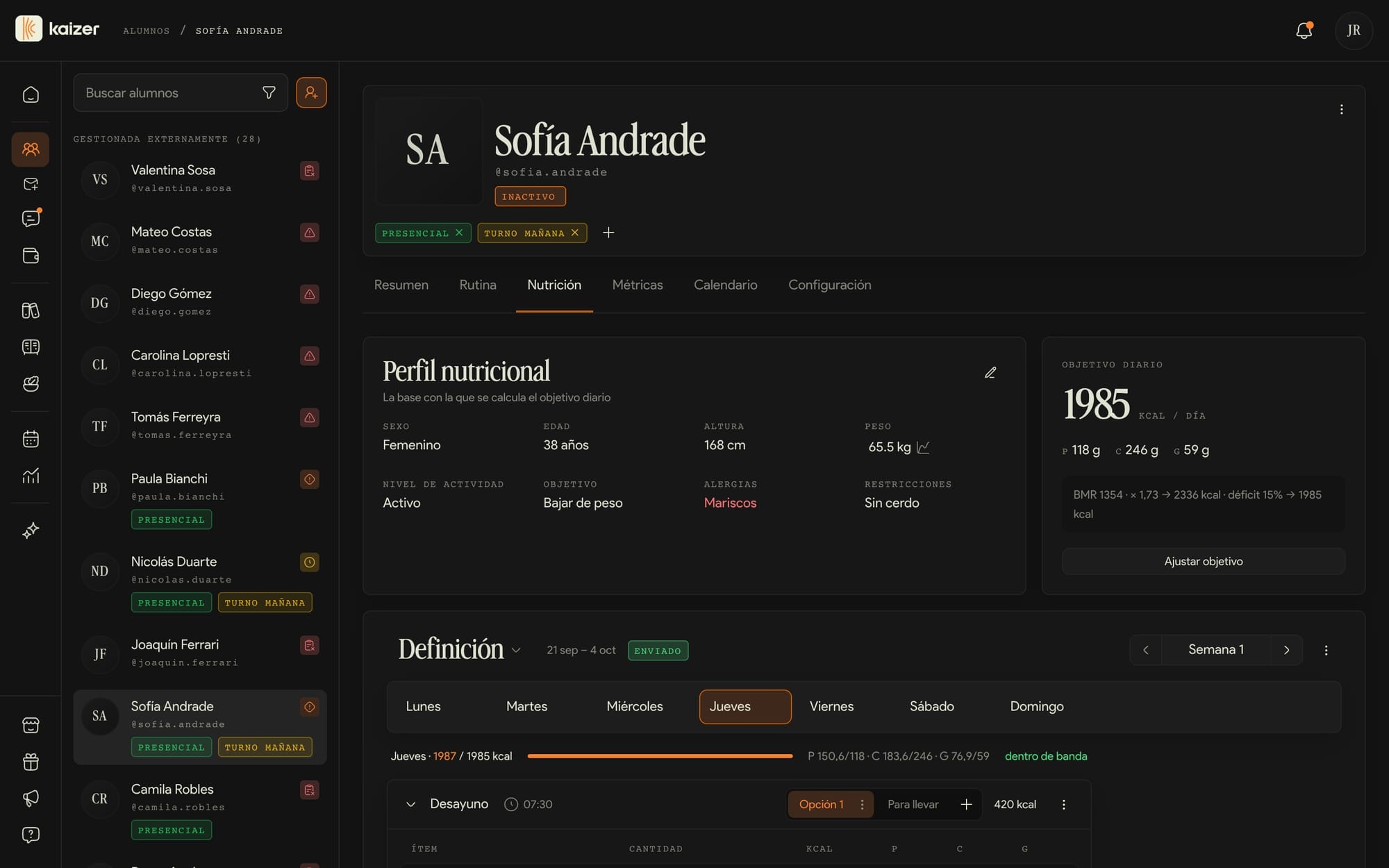Switch to the Configuración tab
The image size is (1389, 868).
(829, 285)
